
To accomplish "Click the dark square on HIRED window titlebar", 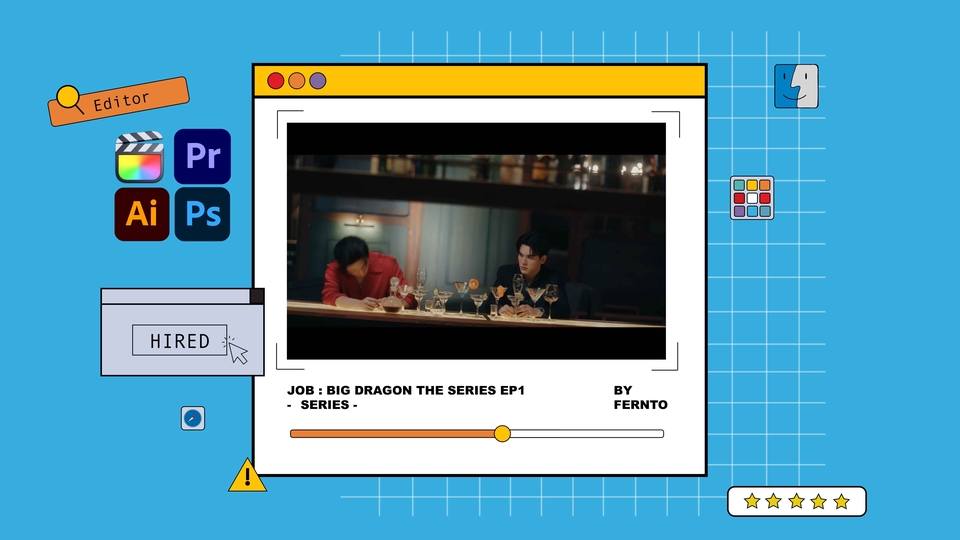I will click(x=257, y=296).
